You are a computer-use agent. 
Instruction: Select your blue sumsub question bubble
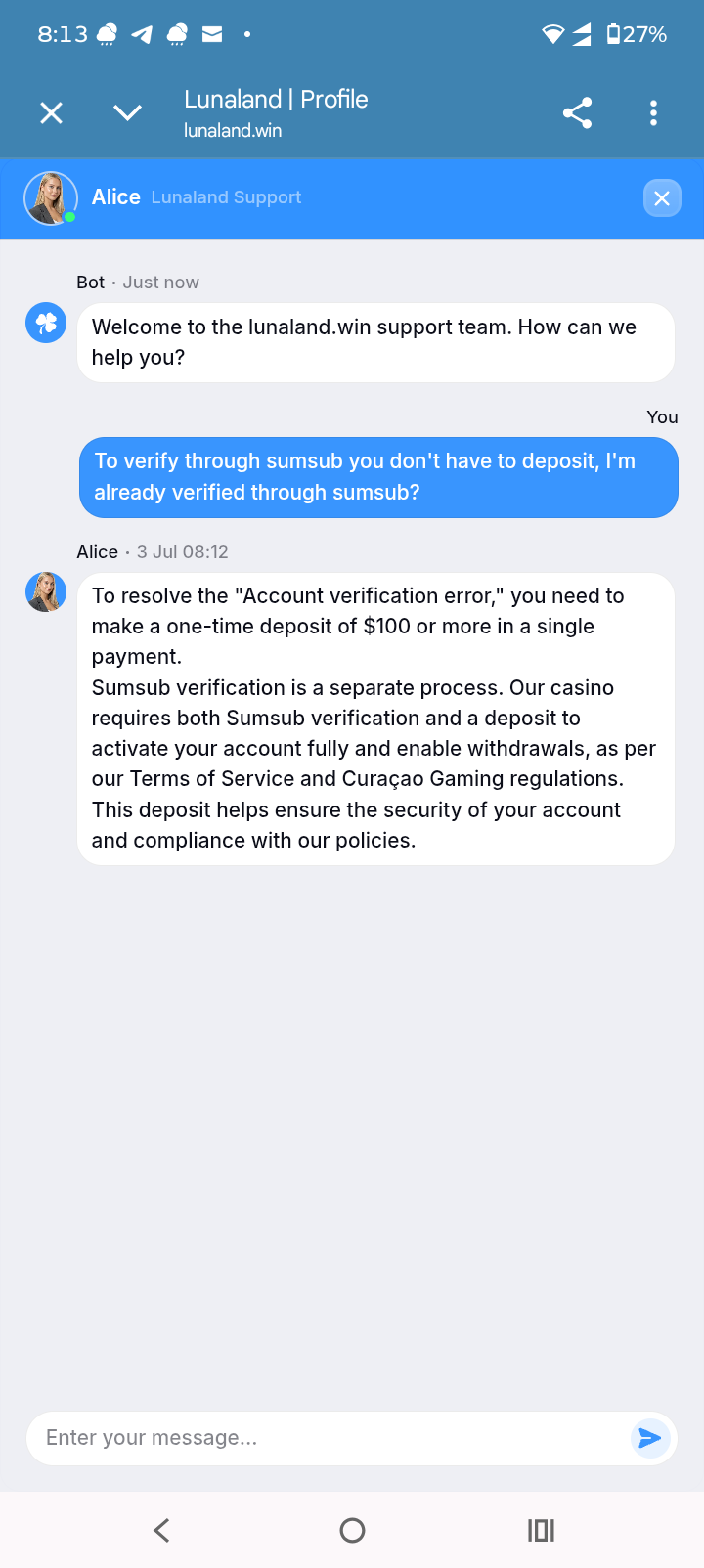click(378, 477)
